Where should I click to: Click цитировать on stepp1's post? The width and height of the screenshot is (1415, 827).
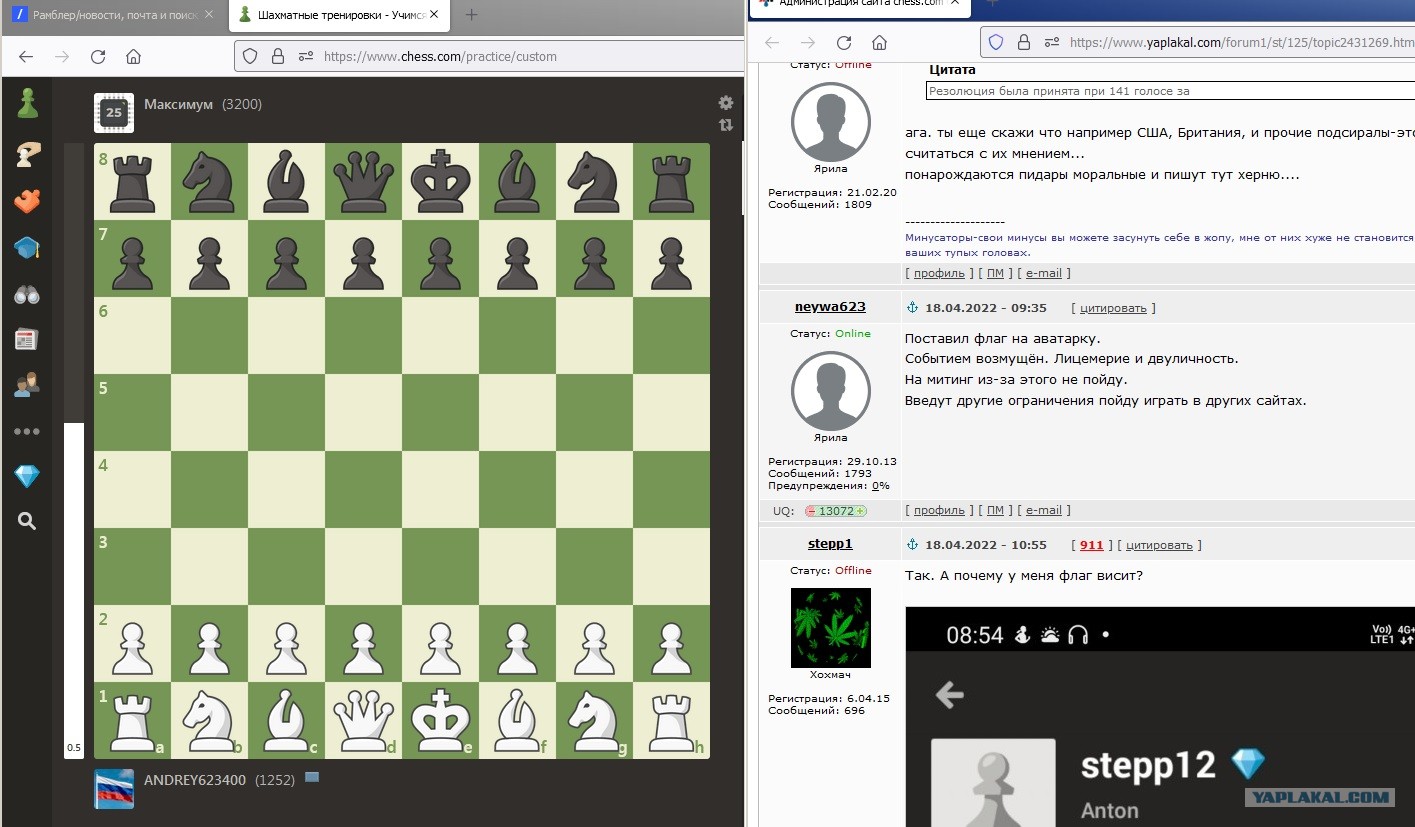[1159, 545]
